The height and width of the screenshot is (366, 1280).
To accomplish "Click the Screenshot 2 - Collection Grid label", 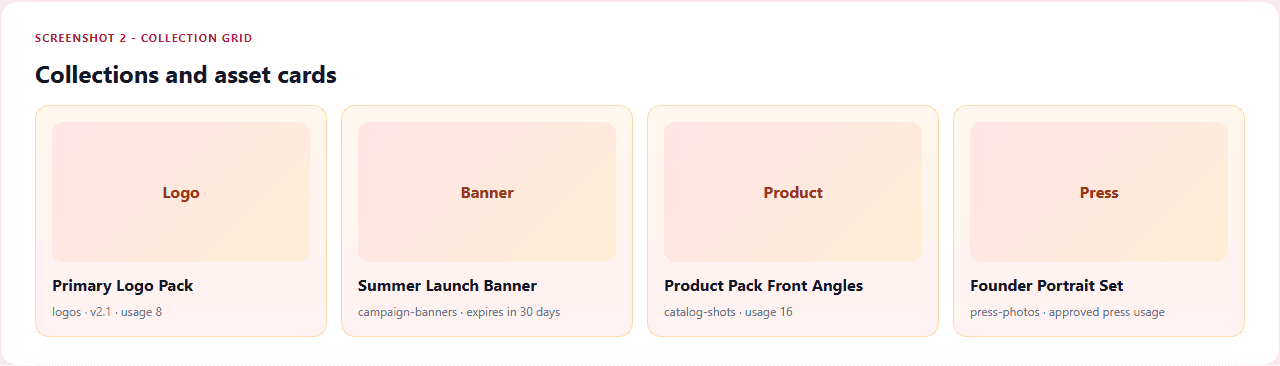I will point(143,38).
